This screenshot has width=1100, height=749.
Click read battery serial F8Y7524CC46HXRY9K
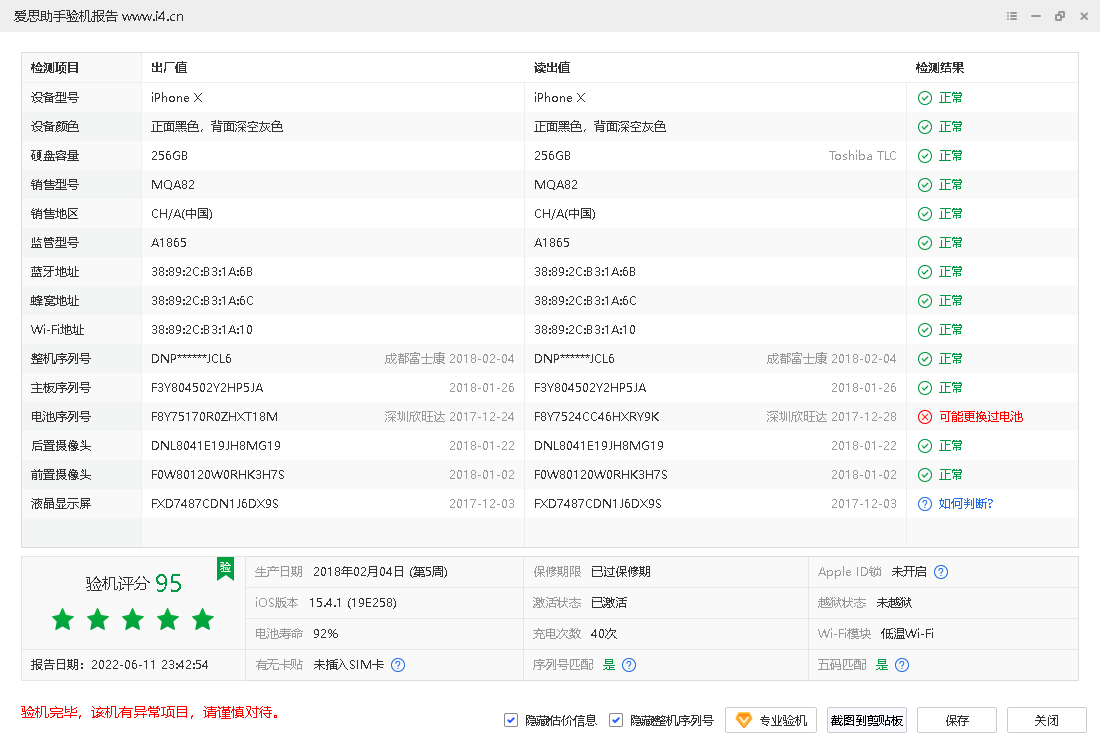click(597, 417)
